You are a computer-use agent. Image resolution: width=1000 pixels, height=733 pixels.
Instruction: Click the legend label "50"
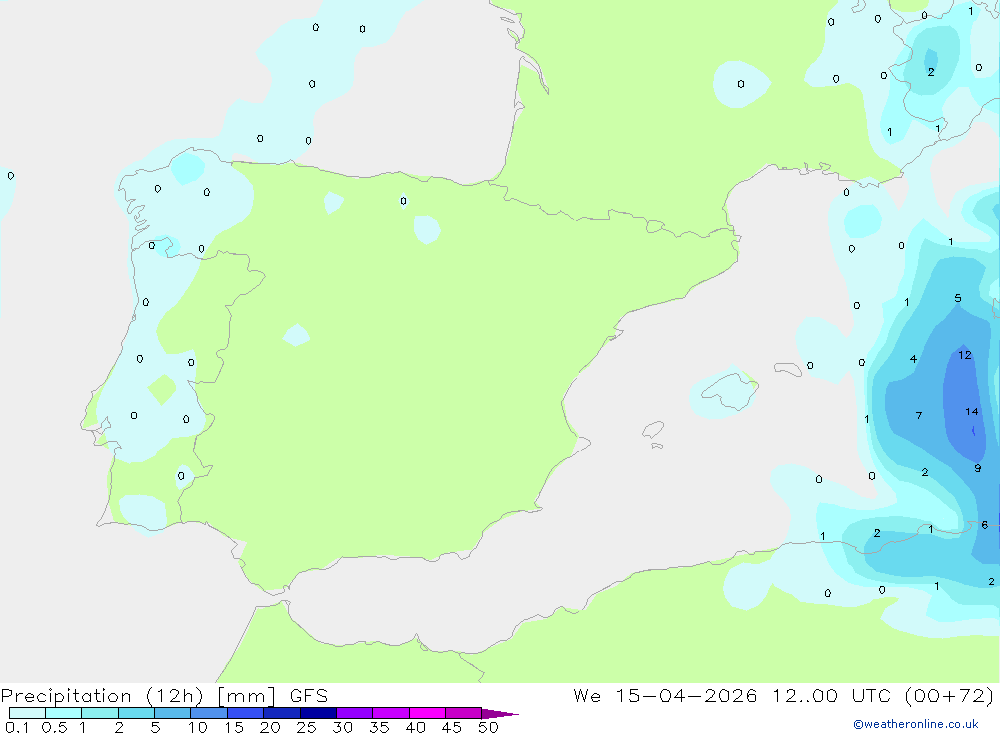pos(488,727)
